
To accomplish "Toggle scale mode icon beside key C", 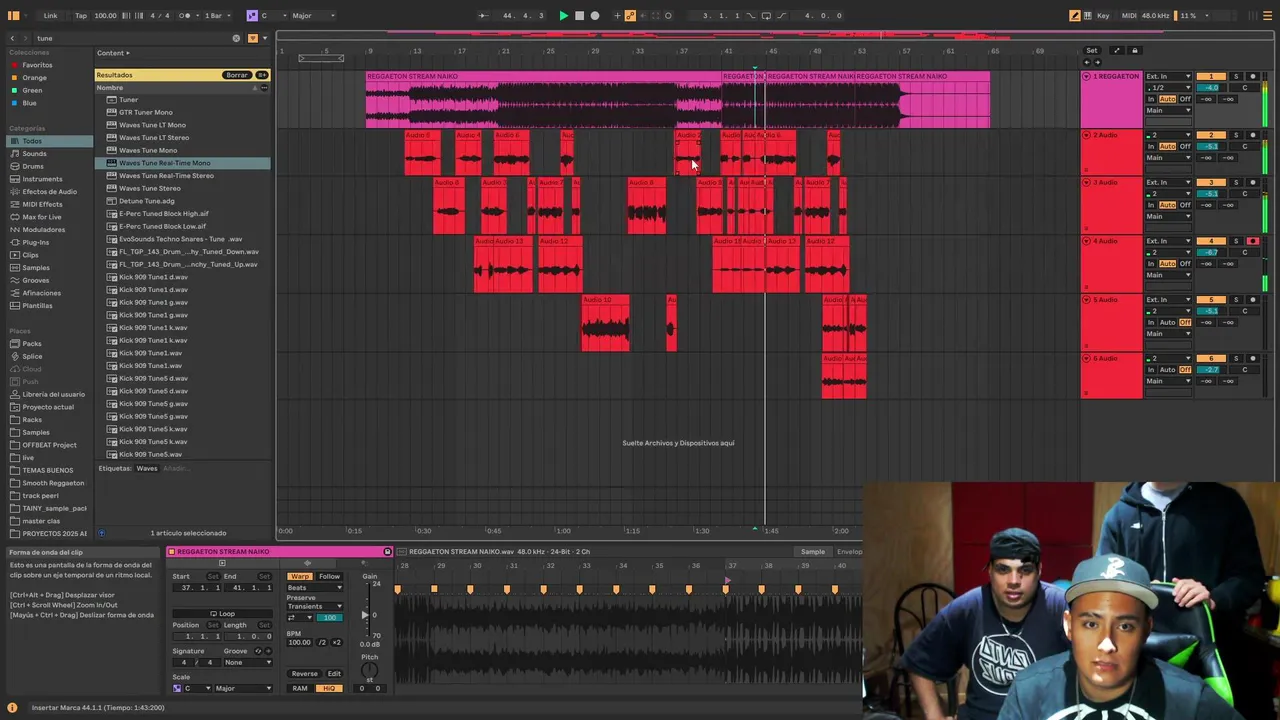I will (252, 15).
